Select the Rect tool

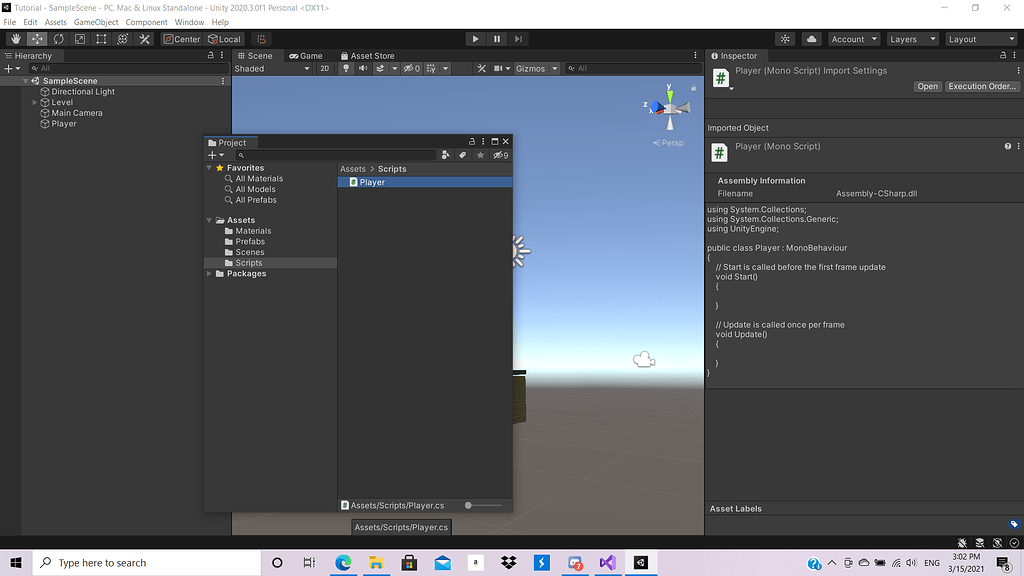coord(101,39)
